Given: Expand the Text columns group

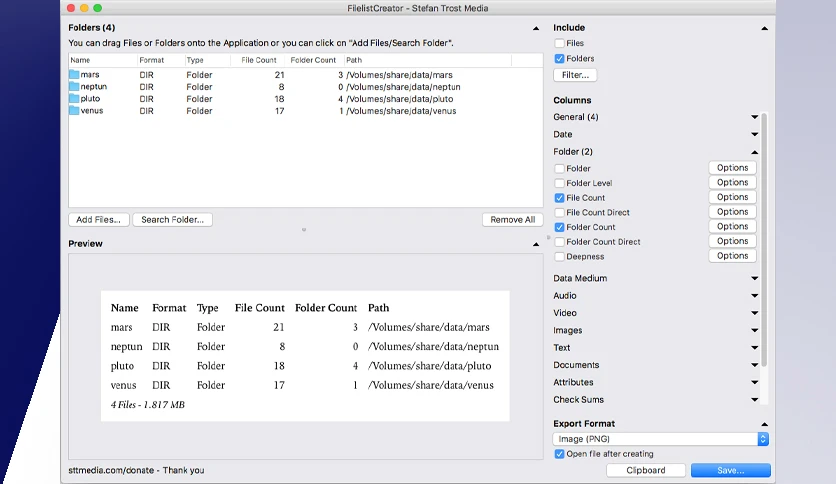Looking at the screenshot, I should tap(754, 348).
